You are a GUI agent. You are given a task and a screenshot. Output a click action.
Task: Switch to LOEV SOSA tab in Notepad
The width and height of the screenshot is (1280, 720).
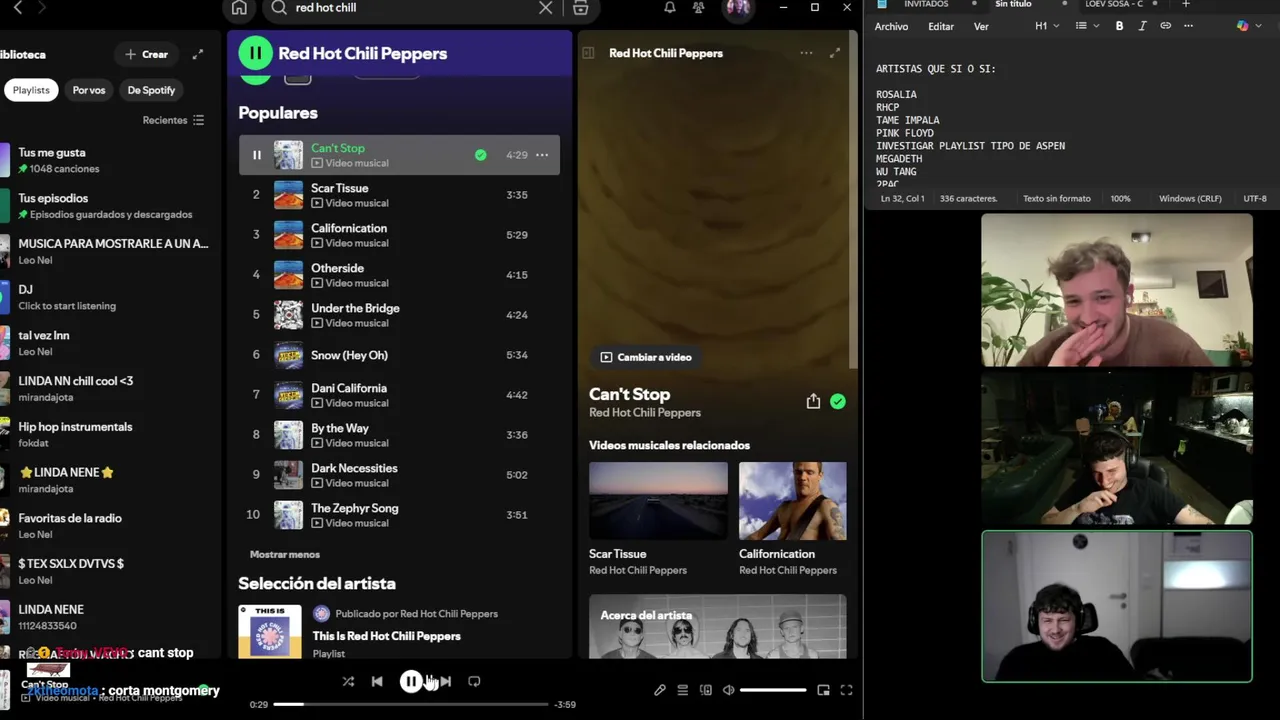click(x=1114, y=5)
